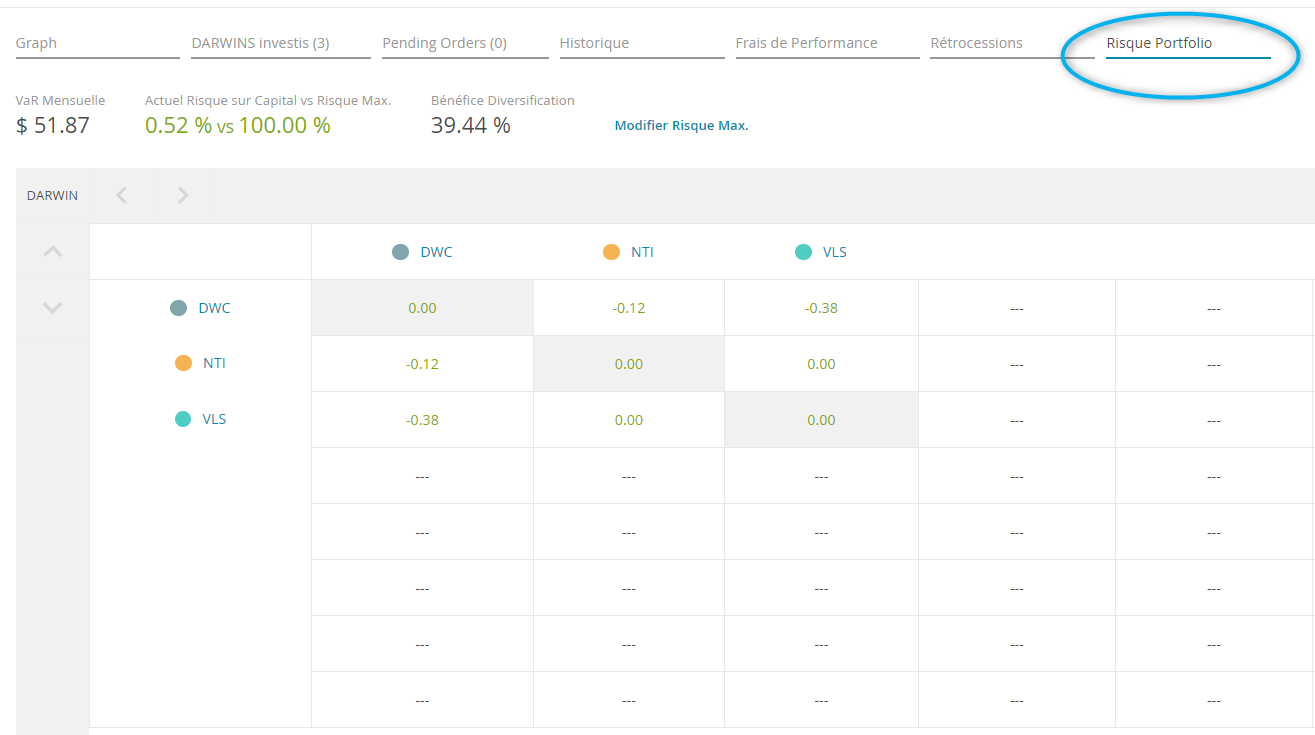Screen dimensions: 1315x735
Task: Click the NTI row, VLS column 0.00 cell
Action: click(821, 364)
